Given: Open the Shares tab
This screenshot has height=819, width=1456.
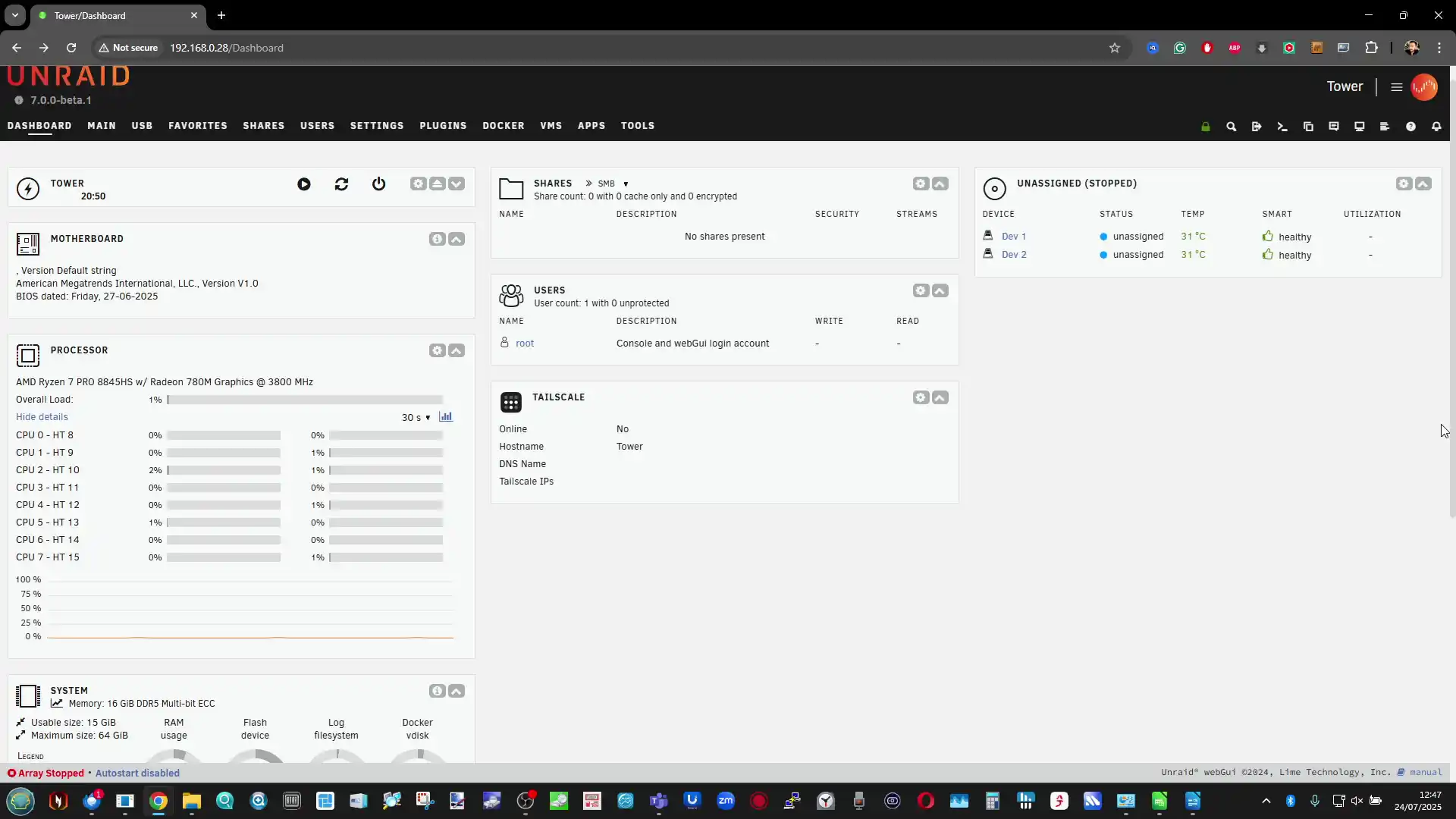Looking at the screenshot, I should tap(264, 126).
